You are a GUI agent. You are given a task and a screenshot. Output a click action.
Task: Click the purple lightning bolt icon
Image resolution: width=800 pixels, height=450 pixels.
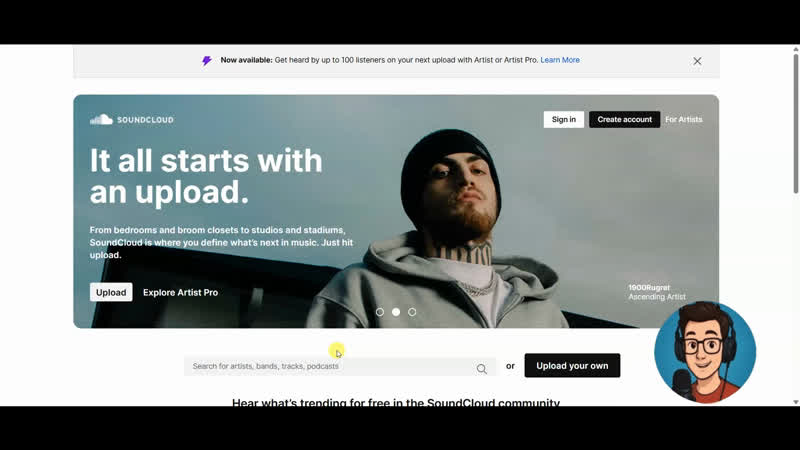click(x=207, y=61)
